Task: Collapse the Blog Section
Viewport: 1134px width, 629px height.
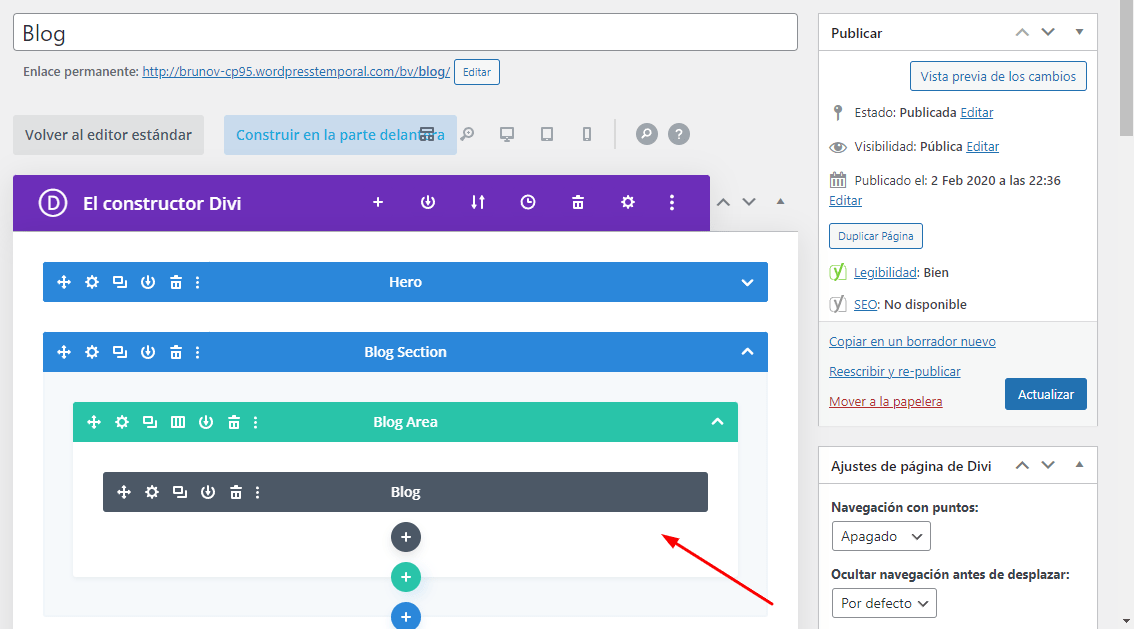Action: tap(747, 352)
